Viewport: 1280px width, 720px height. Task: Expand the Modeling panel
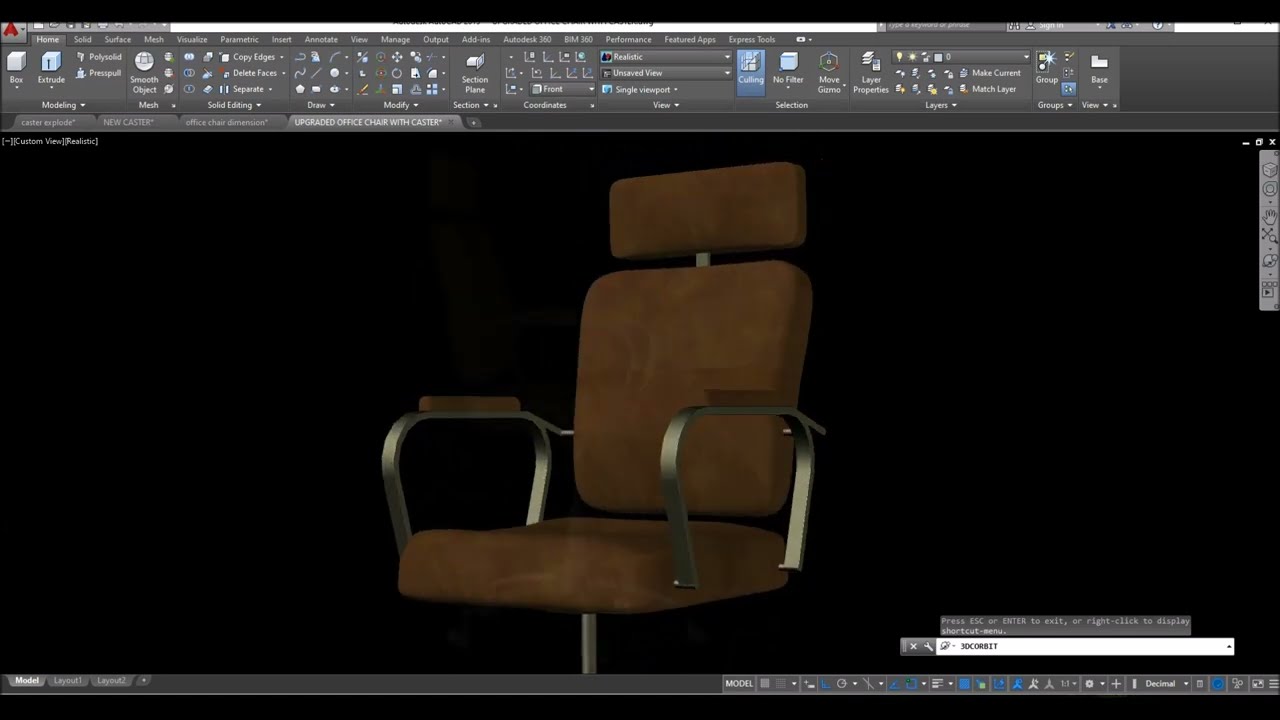pos(63,105)
